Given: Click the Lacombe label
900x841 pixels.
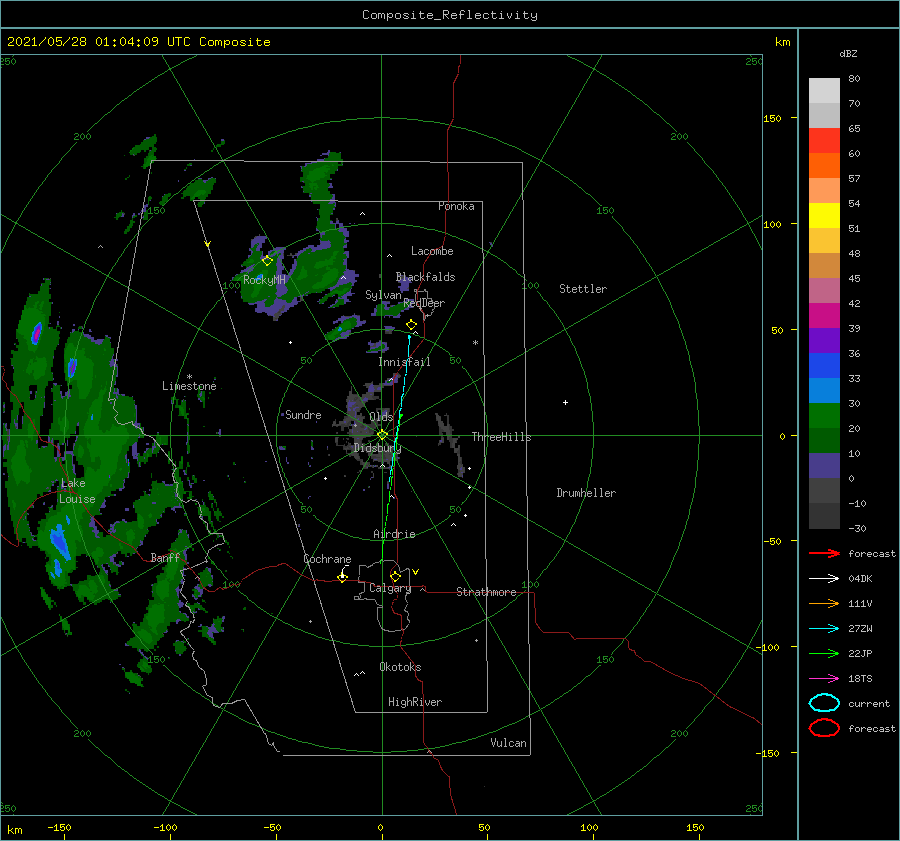Looking at the screenshot, I should pos(432,251).
